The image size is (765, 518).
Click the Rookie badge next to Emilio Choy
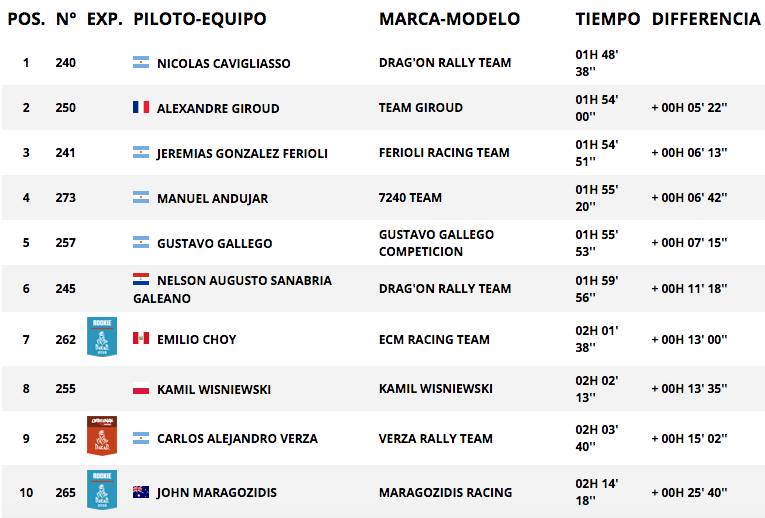(102, 337)
